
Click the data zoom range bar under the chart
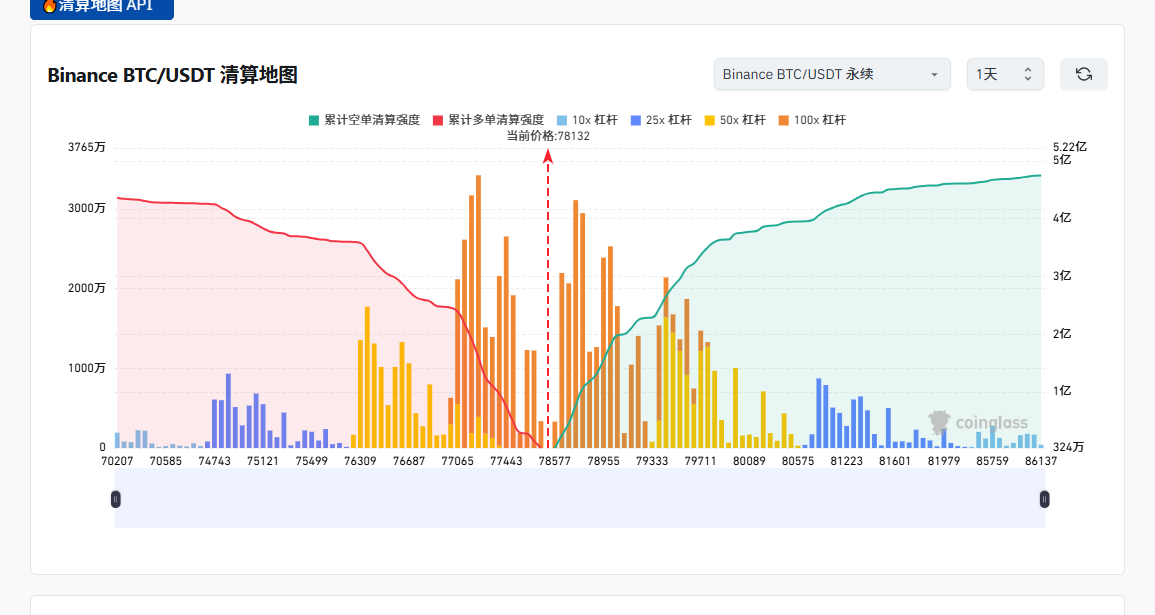580,499
